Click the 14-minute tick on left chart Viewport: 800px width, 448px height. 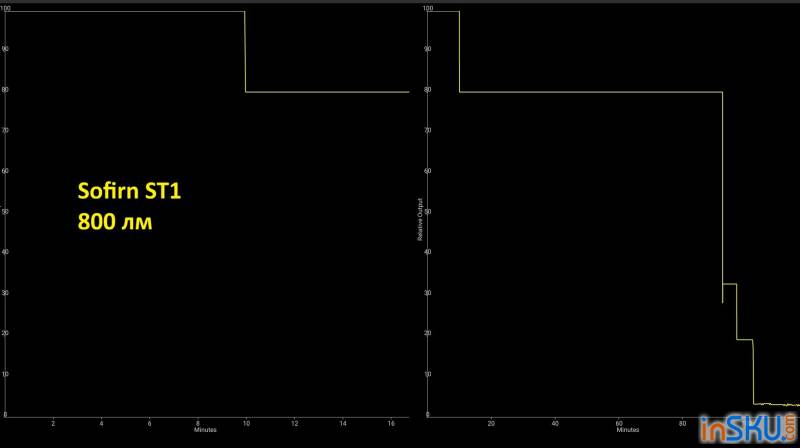click(342, 423)
